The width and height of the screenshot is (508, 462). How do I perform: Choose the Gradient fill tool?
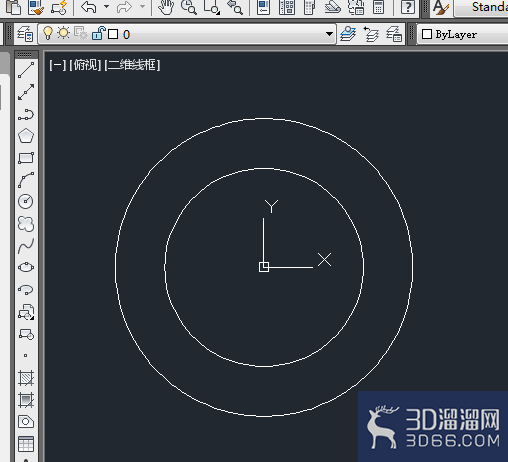pos(26,400)
